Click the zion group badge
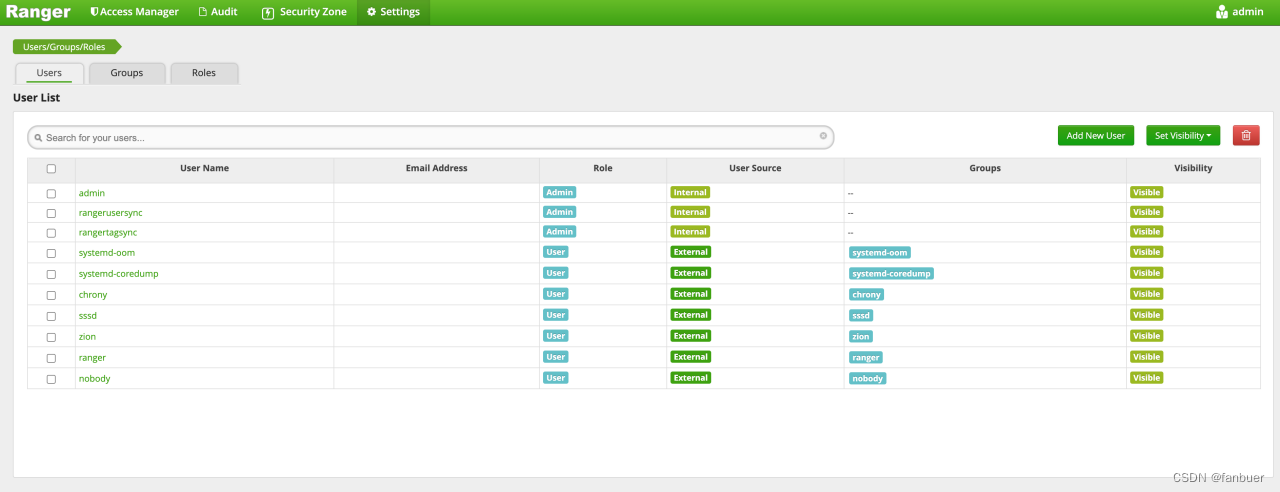 tap(861, 337)
